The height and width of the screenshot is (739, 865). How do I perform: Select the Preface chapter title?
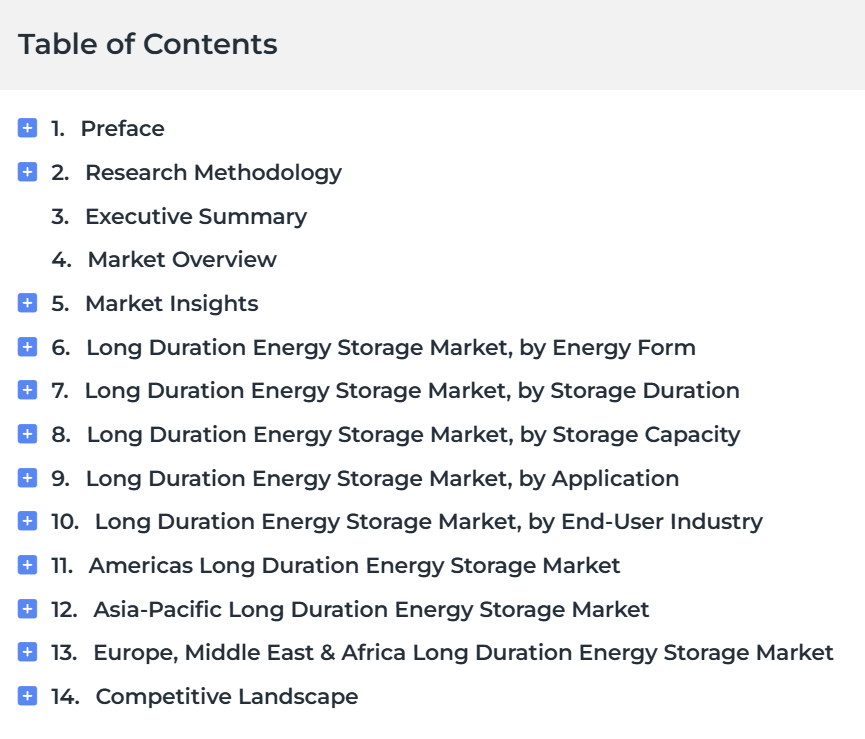click(122, 128)
